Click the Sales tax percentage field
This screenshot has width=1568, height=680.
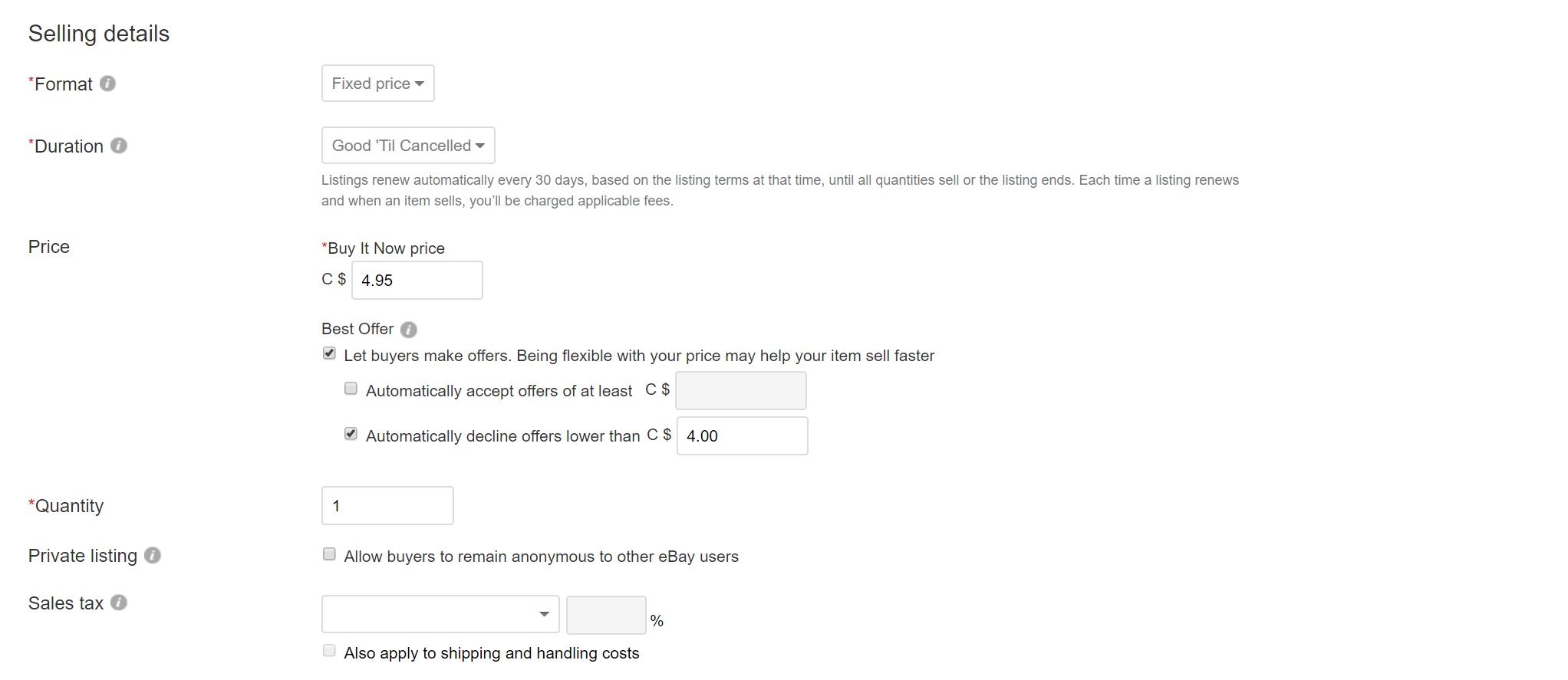(x=606, y=616)
